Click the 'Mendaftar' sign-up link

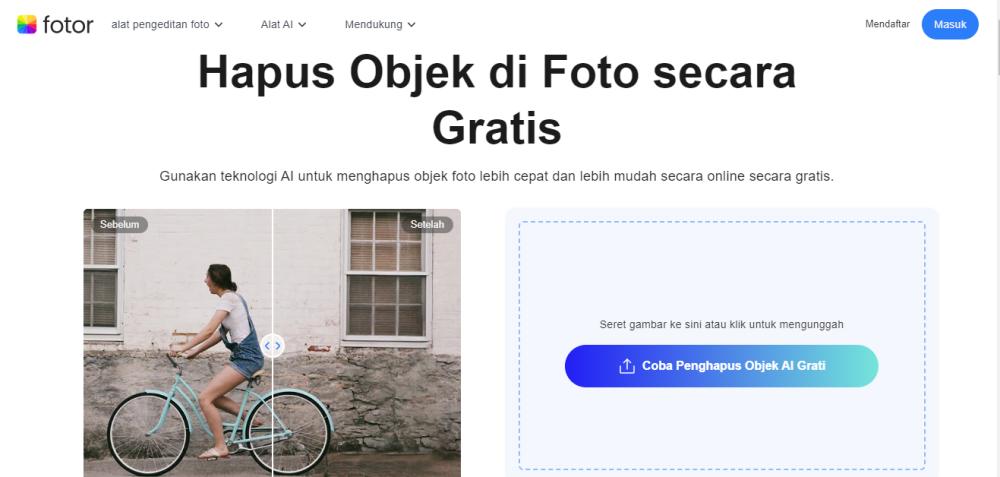[x=887, y=24]
